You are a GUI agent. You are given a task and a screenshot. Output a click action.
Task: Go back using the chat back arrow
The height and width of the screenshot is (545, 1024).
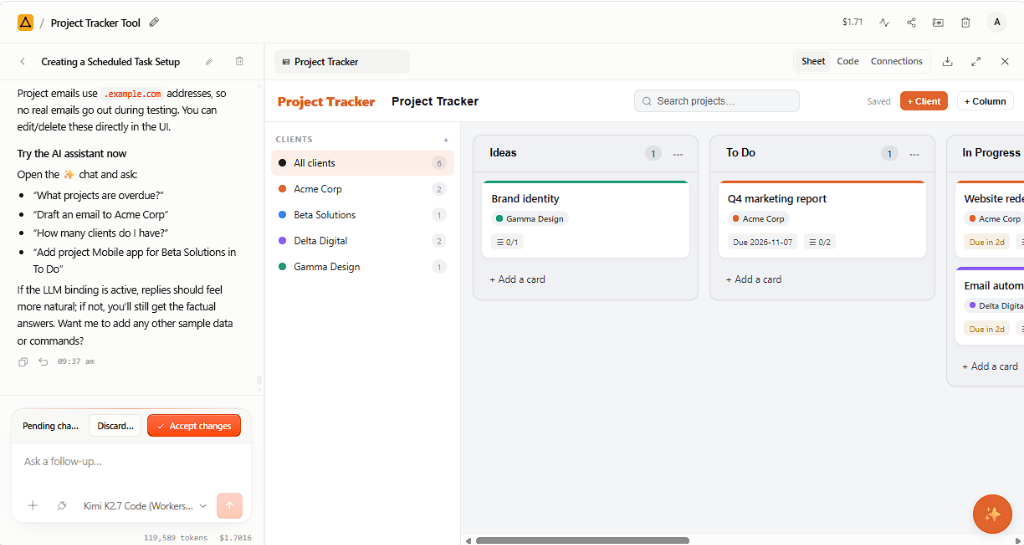coord(23,61)
